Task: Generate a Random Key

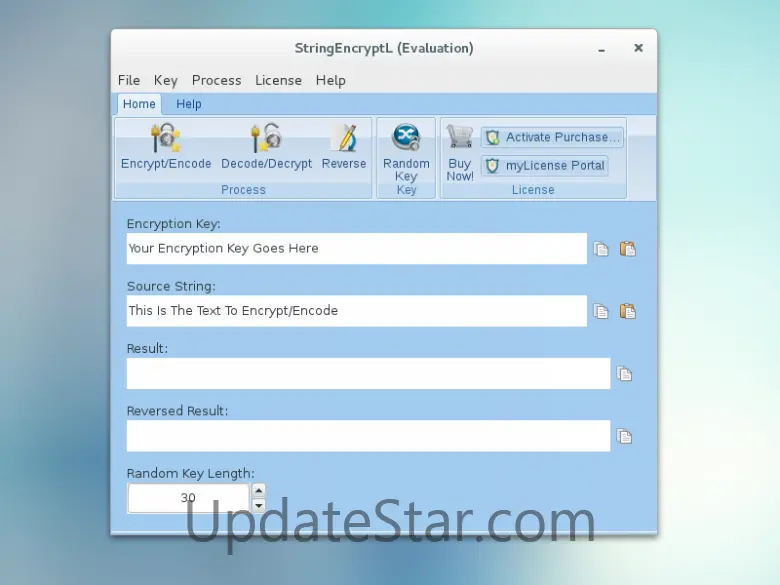Action: coord(406,152)
